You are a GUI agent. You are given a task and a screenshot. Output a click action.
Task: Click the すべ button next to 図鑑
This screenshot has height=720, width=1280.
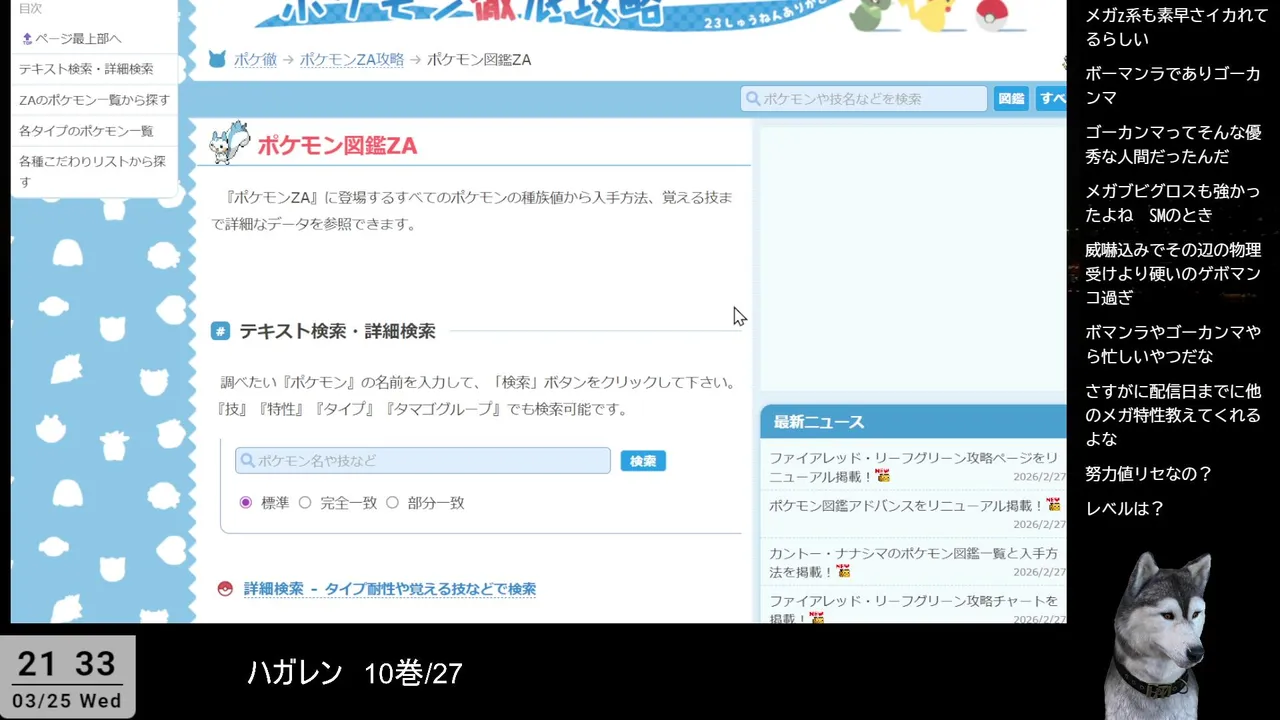tap(1051, 98)
